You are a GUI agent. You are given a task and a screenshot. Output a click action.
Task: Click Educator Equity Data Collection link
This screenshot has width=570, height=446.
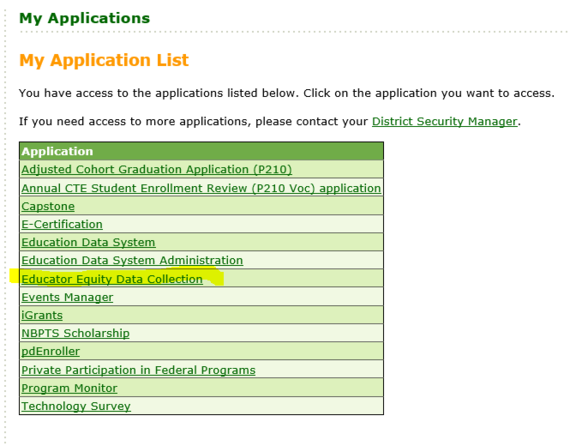112,279
